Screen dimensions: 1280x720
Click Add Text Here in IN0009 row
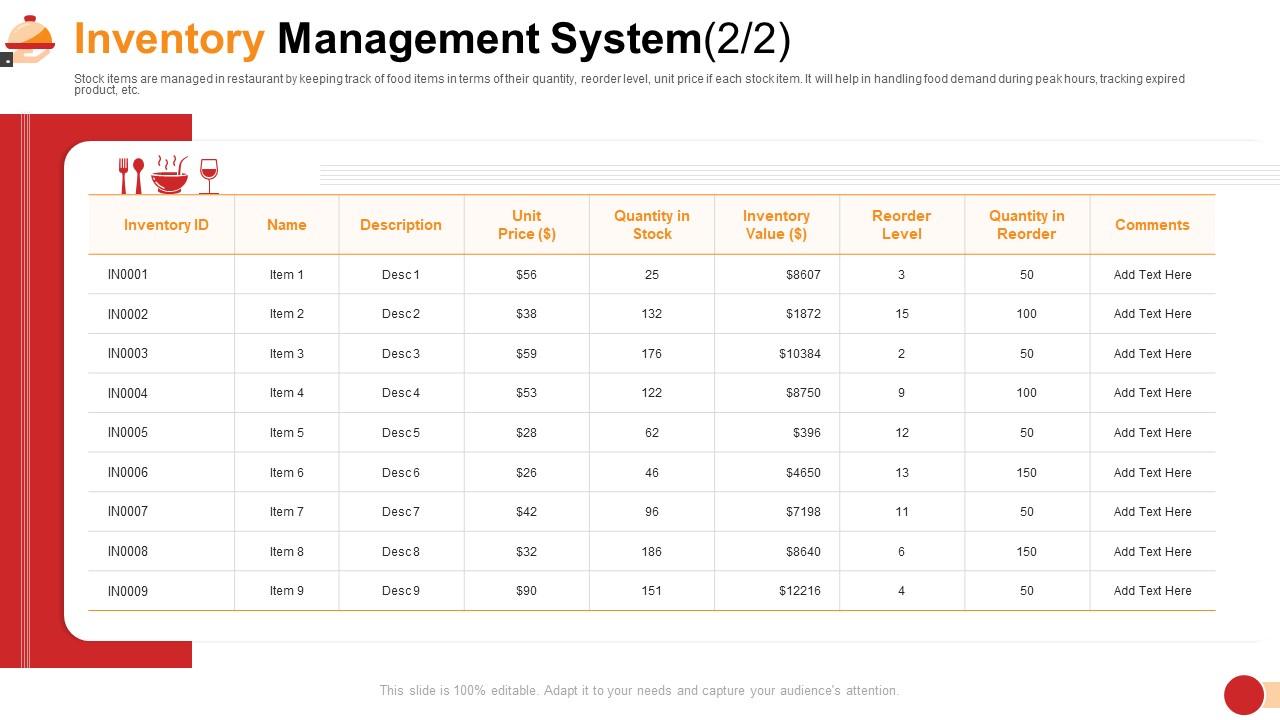click(1152, 591)
